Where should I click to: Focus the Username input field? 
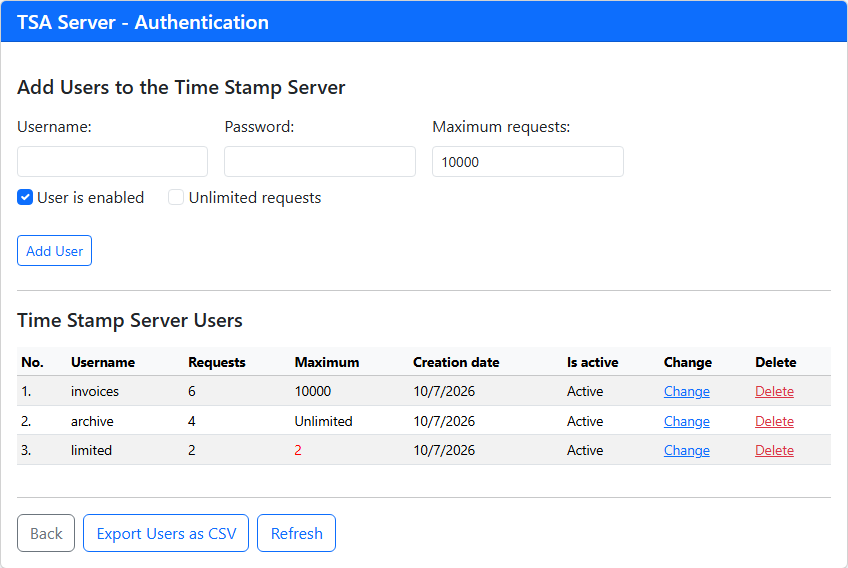click(112, 161)
